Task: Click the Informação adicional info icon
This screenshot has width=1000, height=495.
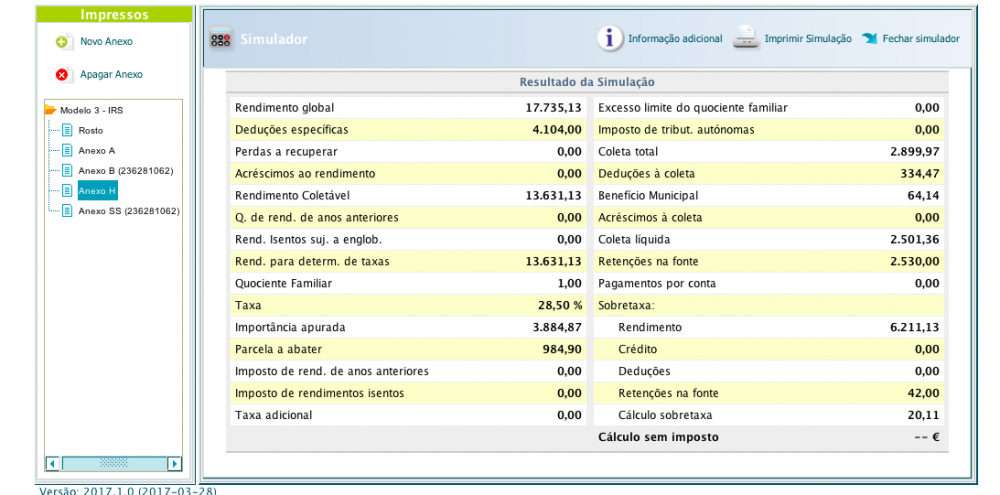Action: 609,38
